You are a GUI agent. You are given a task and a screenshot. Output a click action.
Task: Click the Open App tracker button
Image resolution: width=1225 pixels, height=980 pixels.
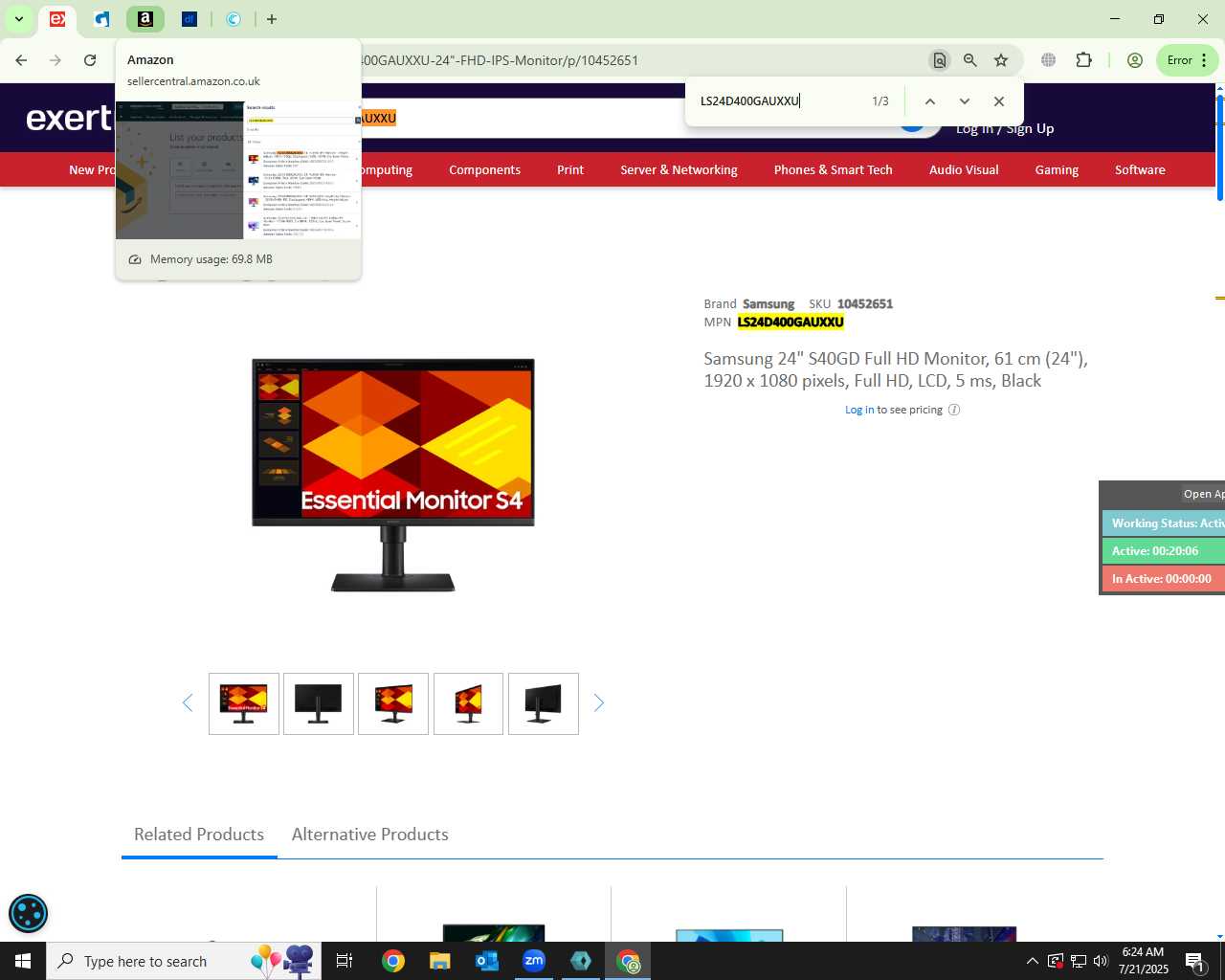(1202, 494)
